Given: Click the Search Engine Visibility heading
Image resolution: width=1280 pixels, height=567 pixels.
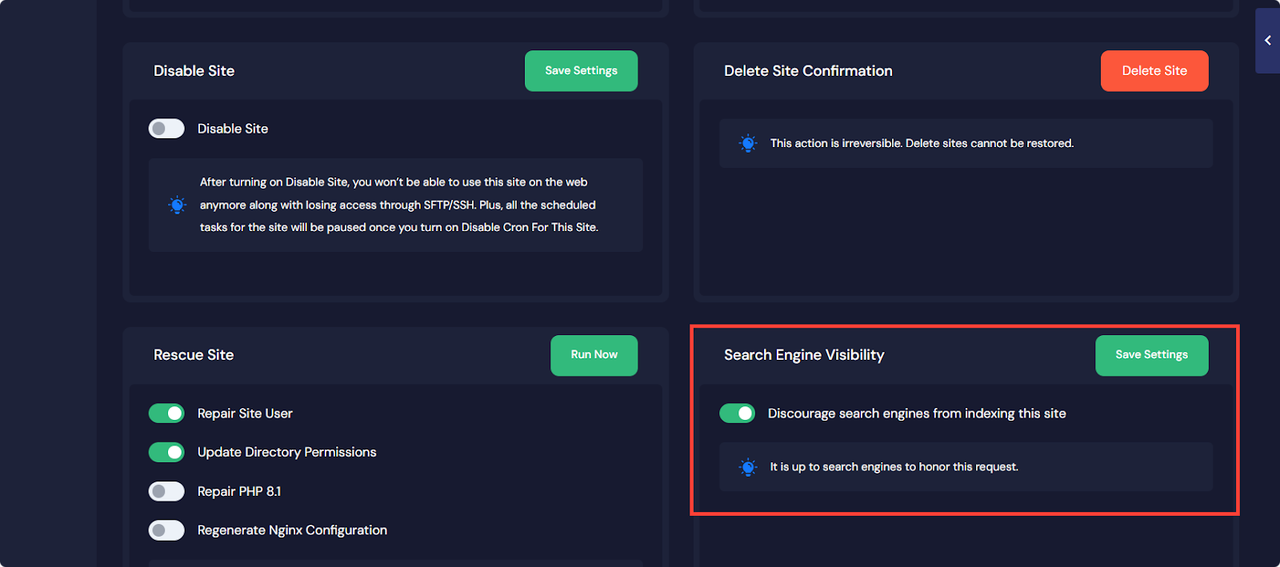Looking at the screenshot, I should click(804, 355).
